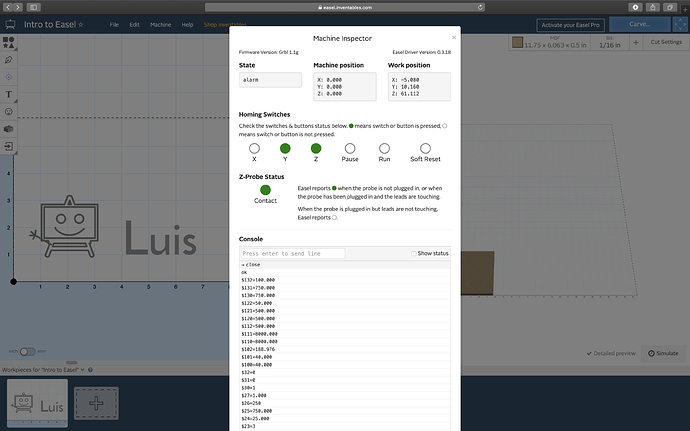Open the 1/16 in bit selector

(609, 43)
